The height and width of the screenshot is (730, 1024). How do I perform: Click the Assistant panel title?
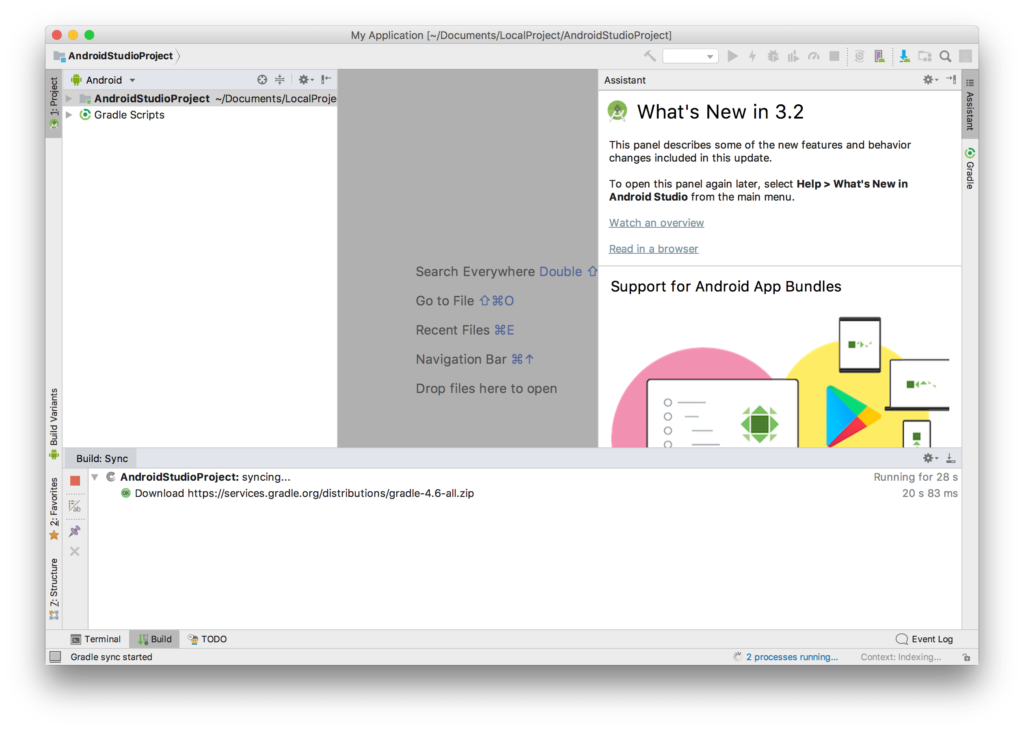click(x=624, y=80)
